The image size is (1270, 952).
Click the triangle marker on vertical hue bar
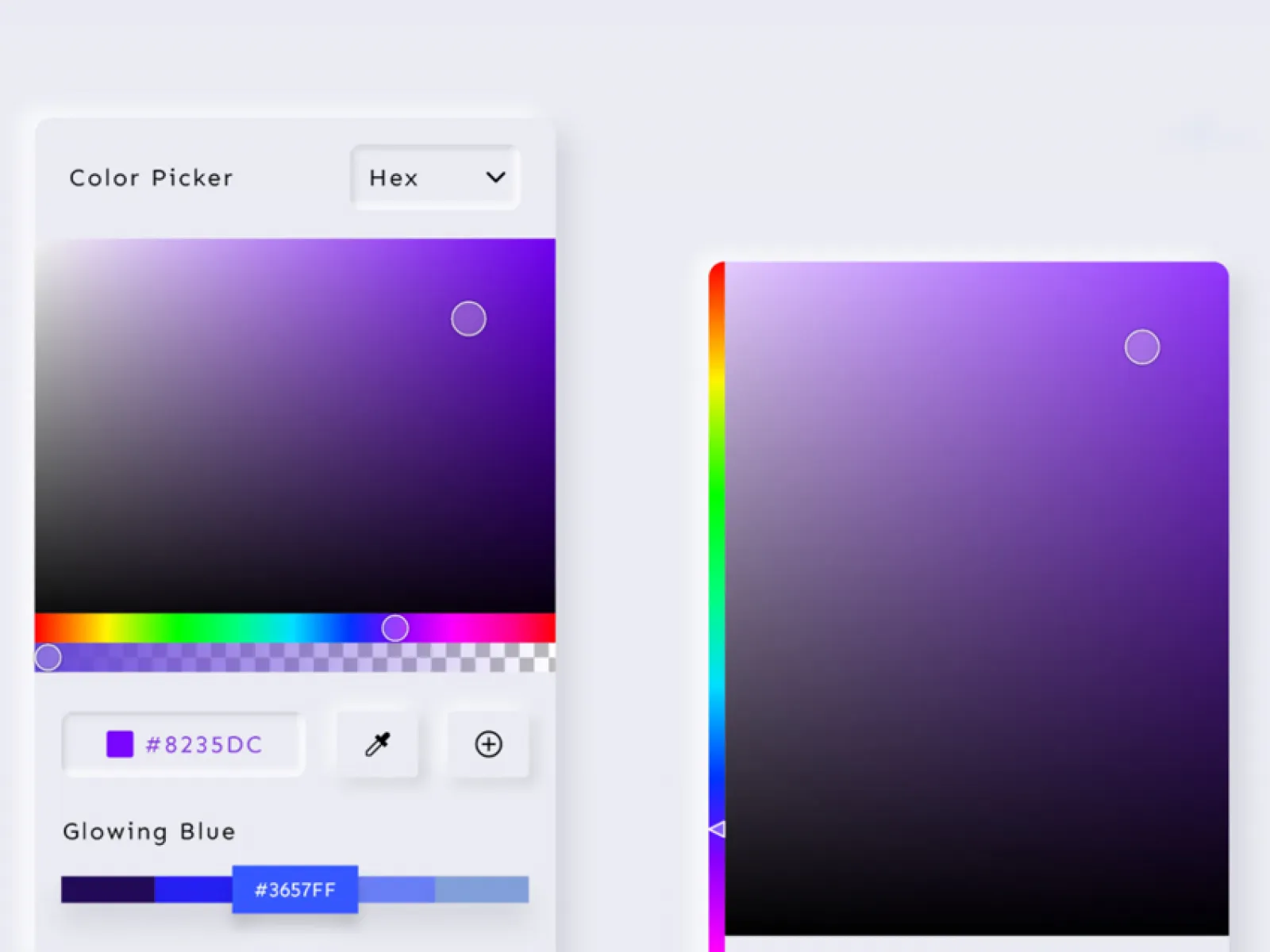tap(717, 828)
